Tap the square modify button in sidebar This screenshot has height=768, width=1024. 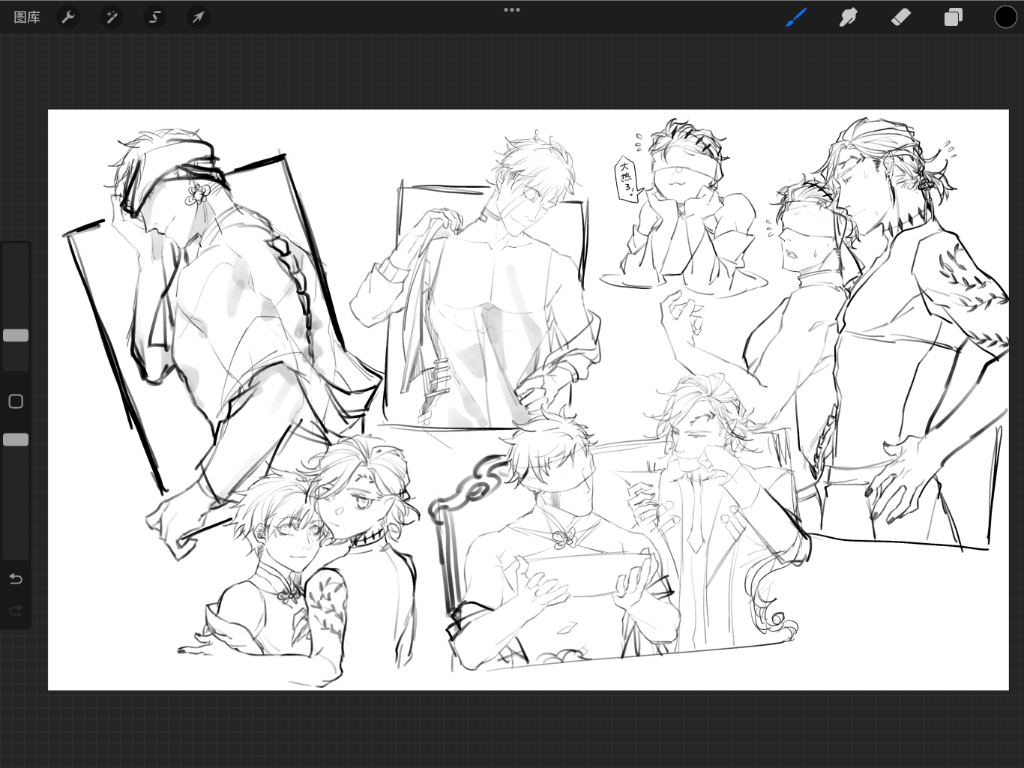click(16, 401)
